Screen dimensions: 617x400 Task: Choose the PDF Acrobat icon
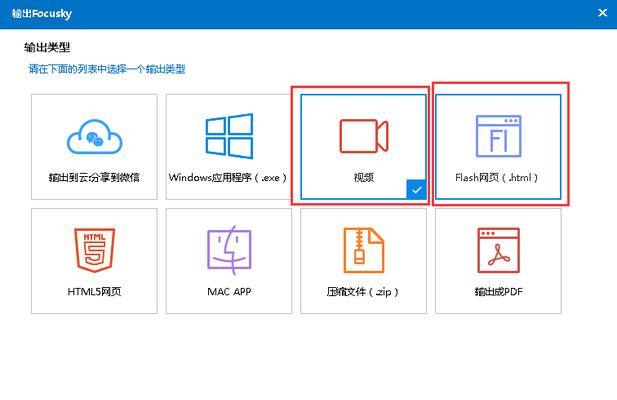pyautogui.click(x=499, y=250)
